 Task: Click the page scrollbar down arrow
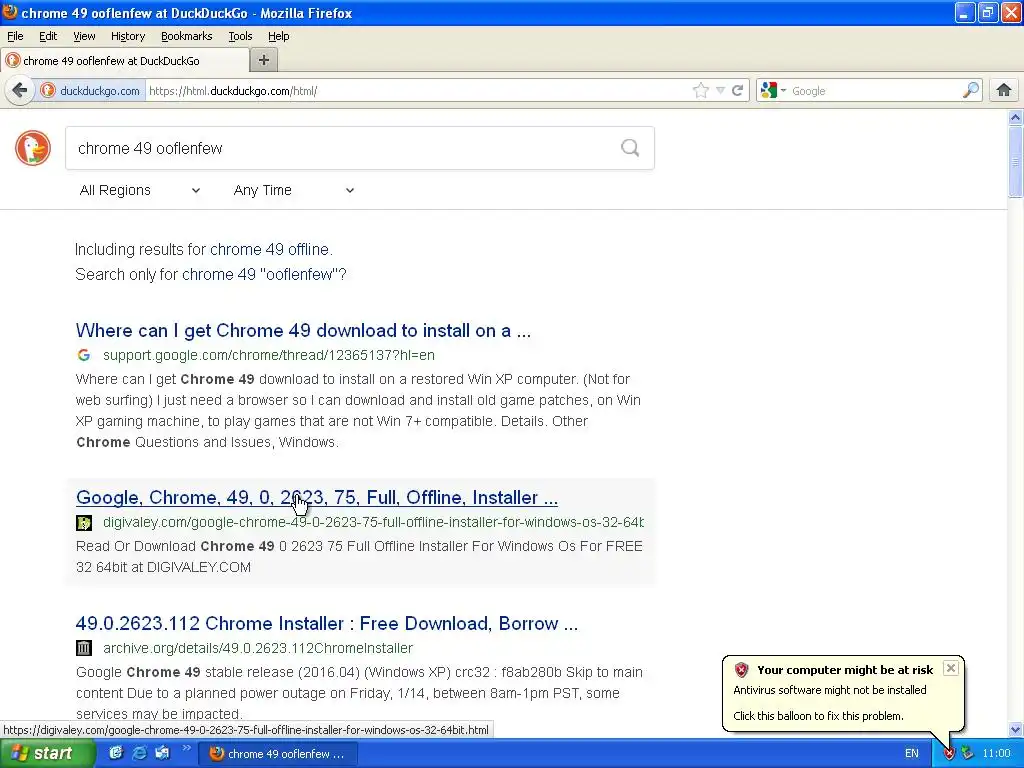click(1015, 729)
